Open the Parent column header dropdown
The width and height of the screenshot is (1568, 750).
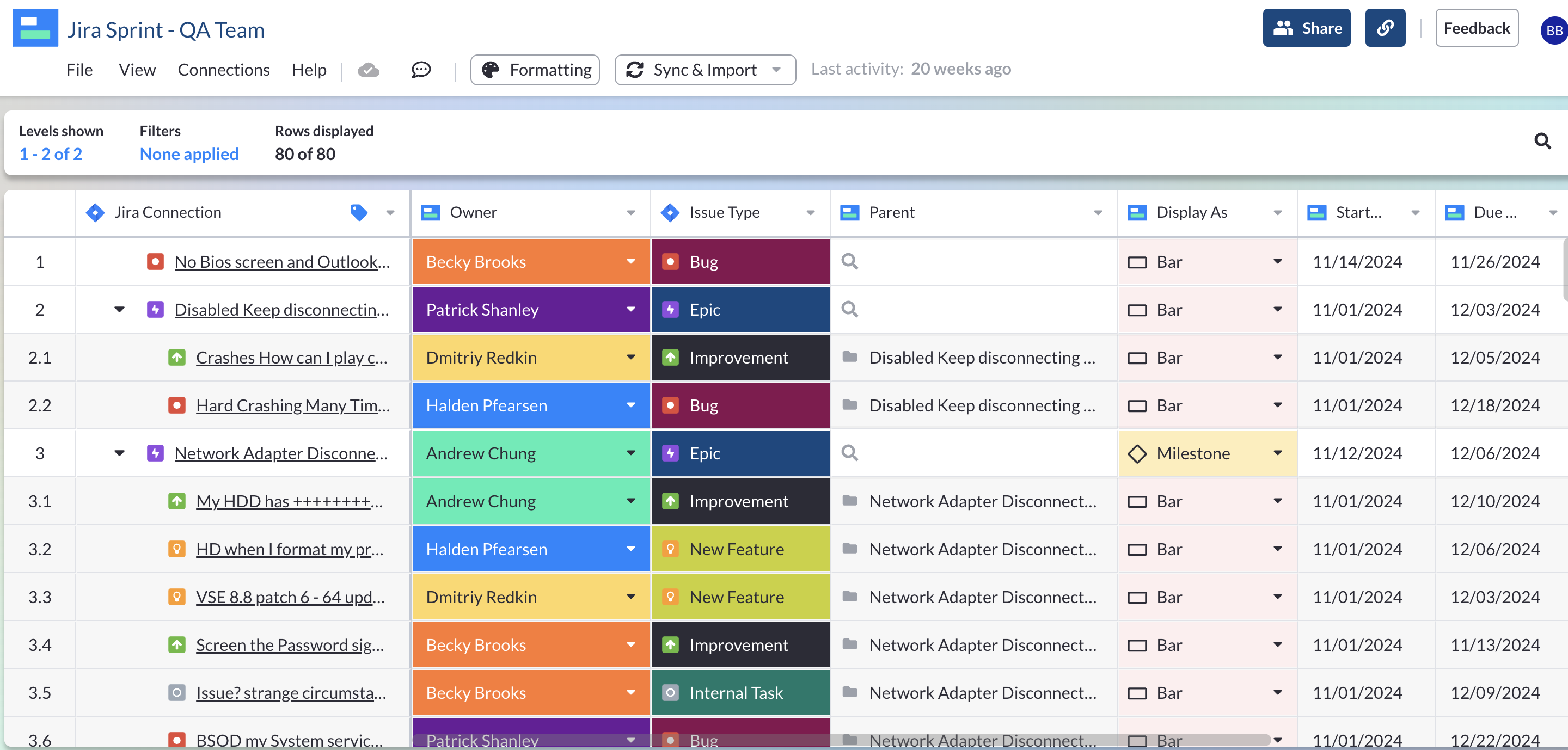[1098, 212]
